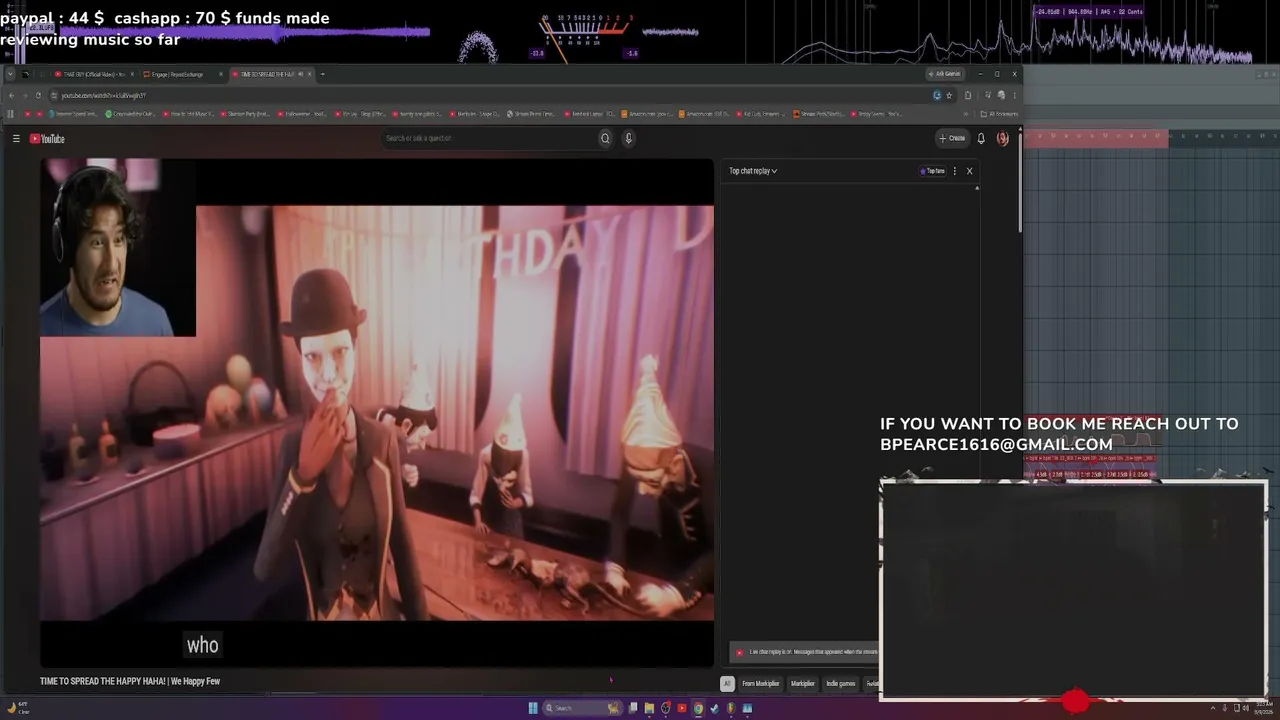Screen dimensions: 1280x720
Task: Click the YouTube search magnifier button
Action: pos(605,138)
